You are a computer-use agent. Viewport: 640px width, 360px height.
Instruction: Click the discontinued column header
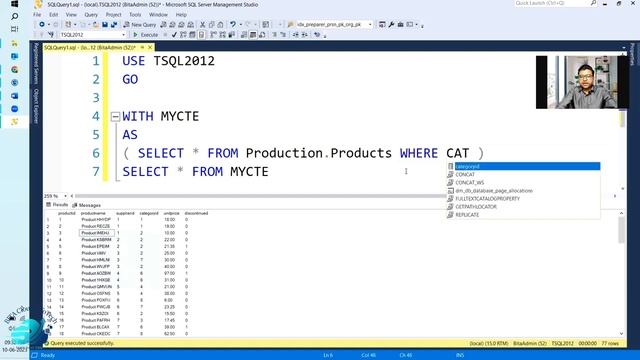[196, 213]
